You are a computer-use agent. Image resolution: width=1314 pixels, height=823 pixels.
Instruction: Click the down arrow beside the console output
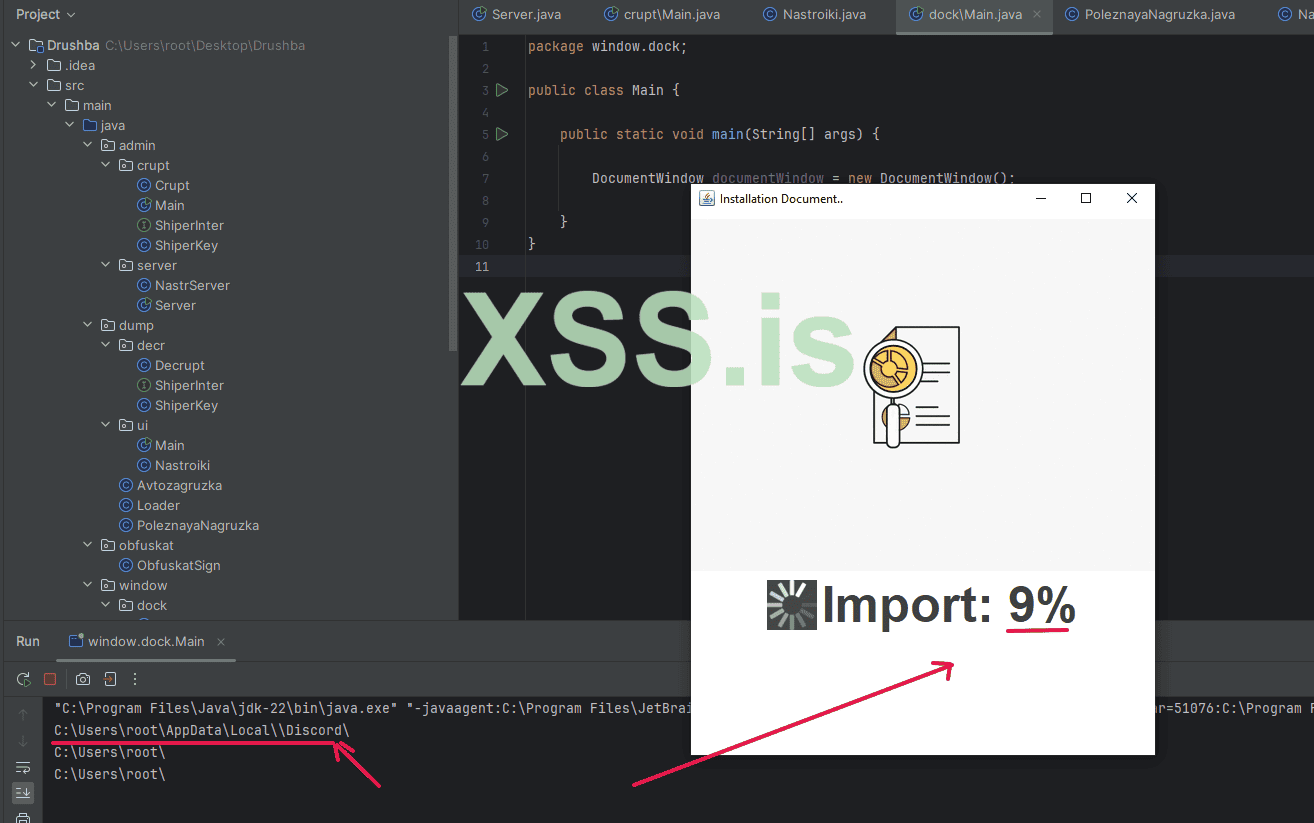point(23,741)
